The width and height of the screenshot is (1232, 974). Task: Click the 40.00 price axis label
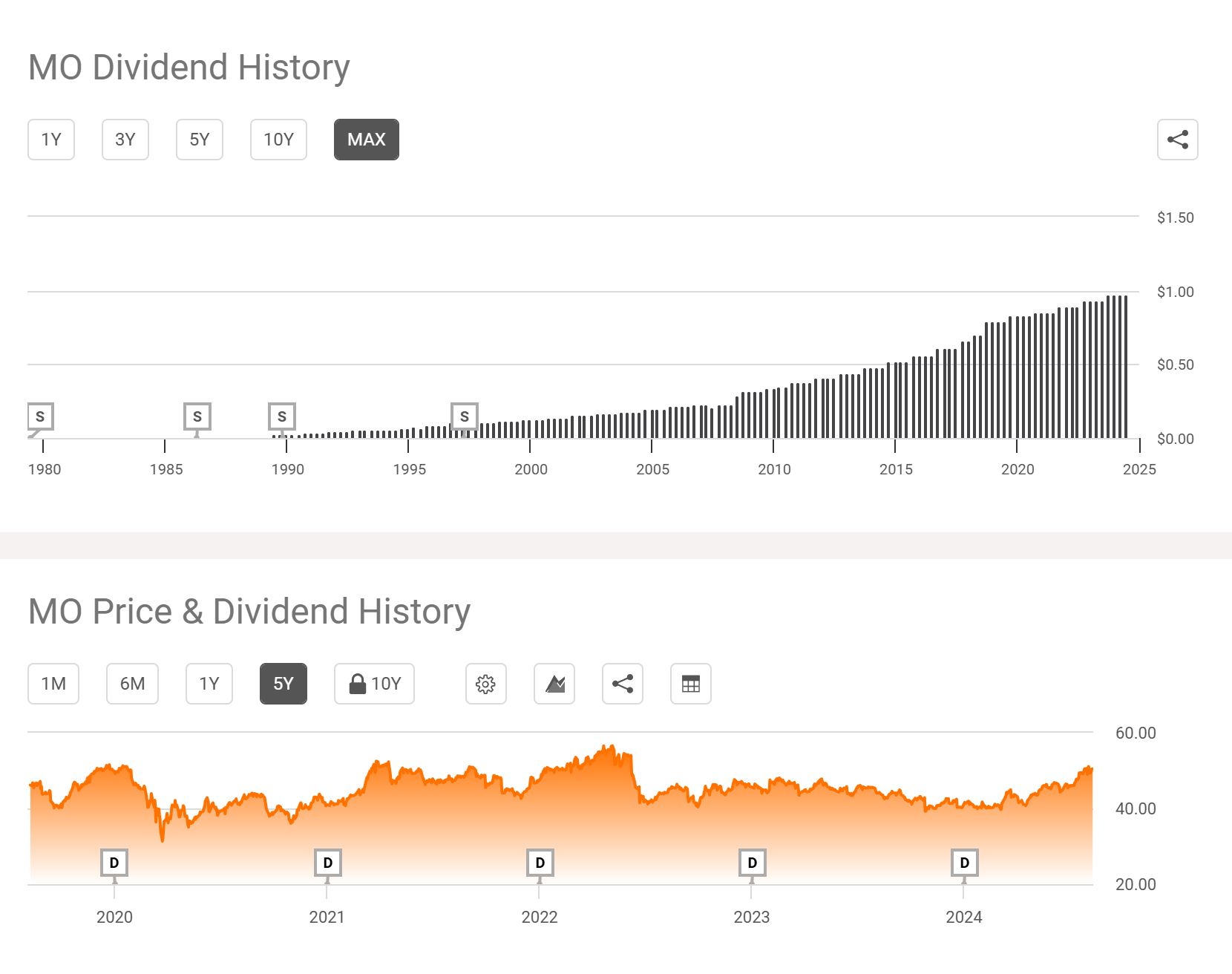pos(1136,808)
